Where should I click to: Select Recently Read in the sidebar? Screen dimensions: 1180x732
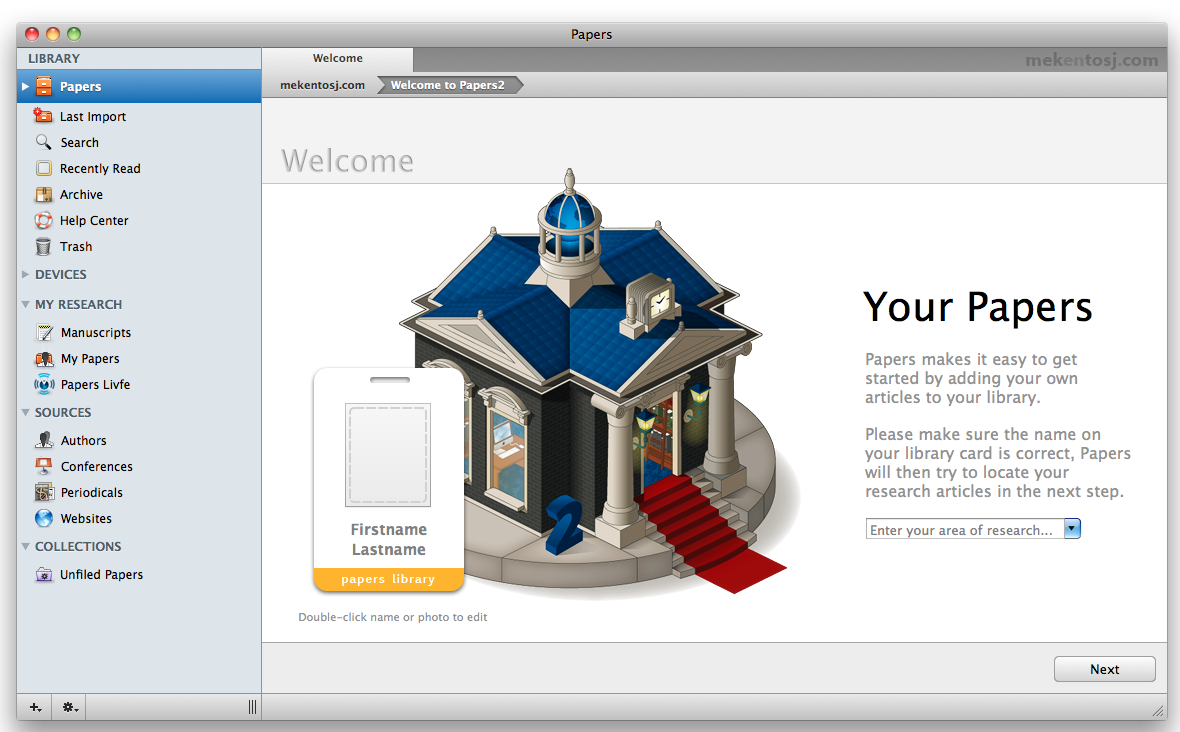(x=100, y=169)
